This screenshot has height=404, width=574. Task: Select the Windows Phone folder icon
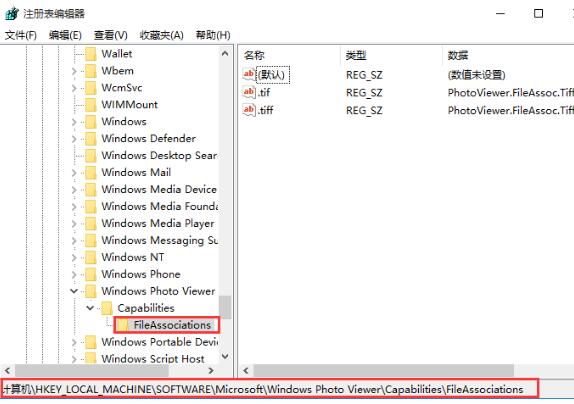pos(90,274)
